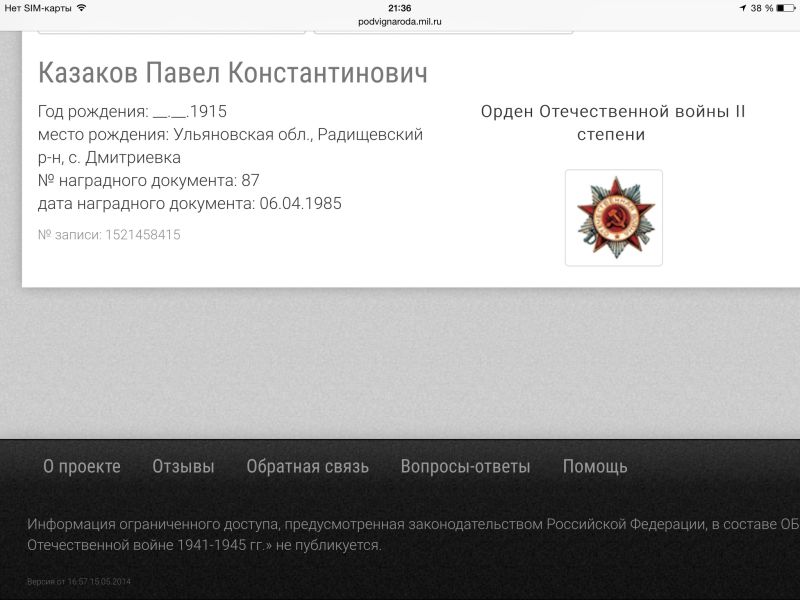Open «Обратная связь» in the footer
800x600 pixels.
[307, 466]
